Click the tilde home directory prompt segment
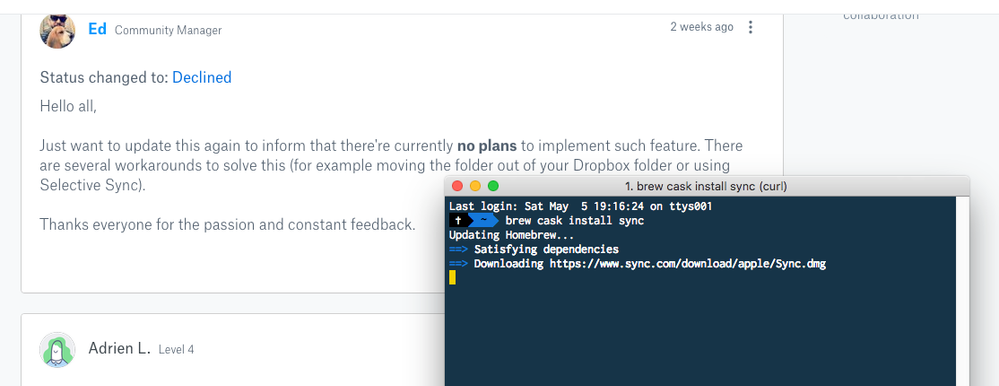This screenshot has height=386, width=999. [x=485, y=220]
